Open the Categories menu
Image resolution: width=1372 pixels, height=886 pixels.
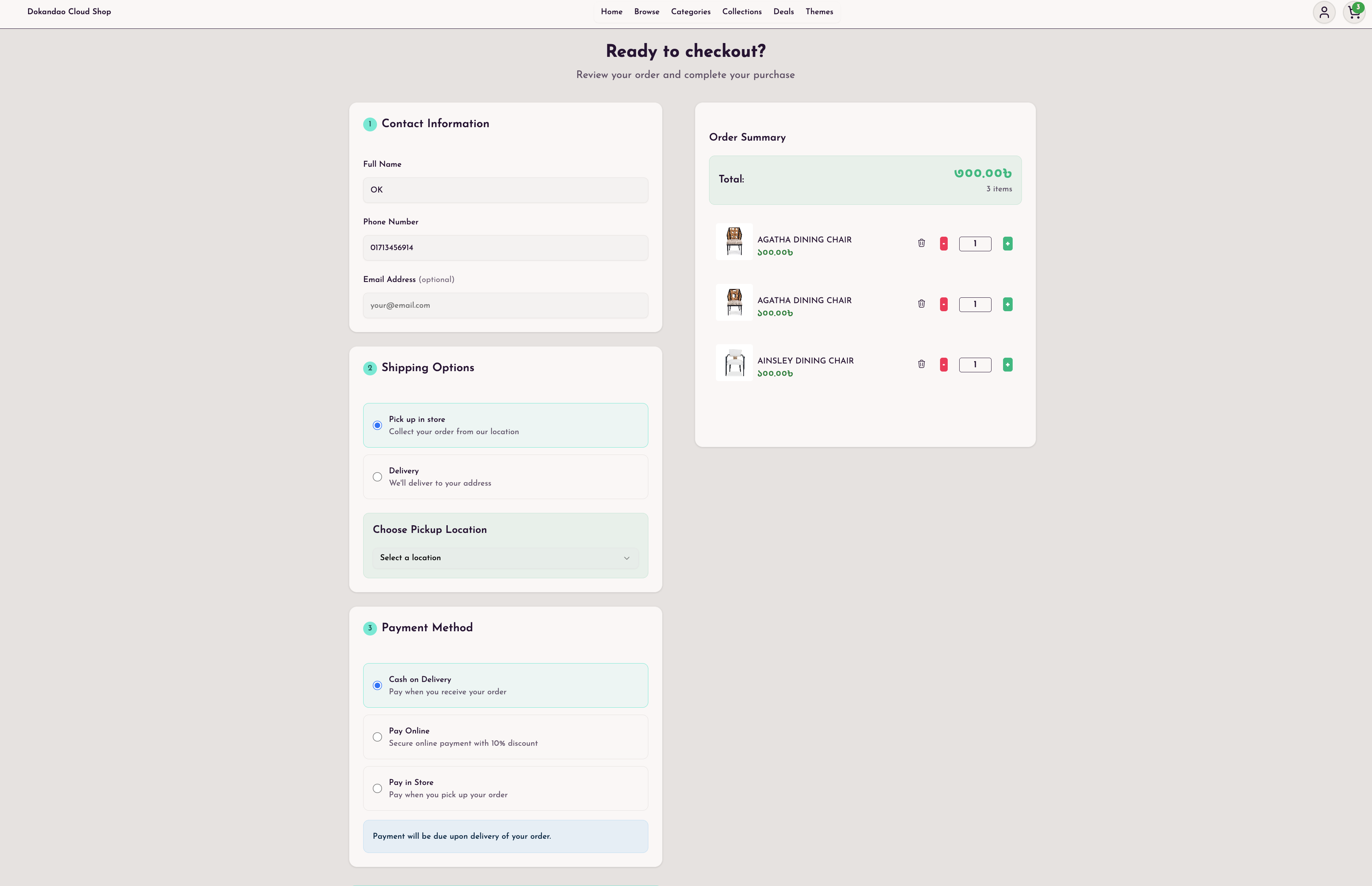click(x=691, y=12)
